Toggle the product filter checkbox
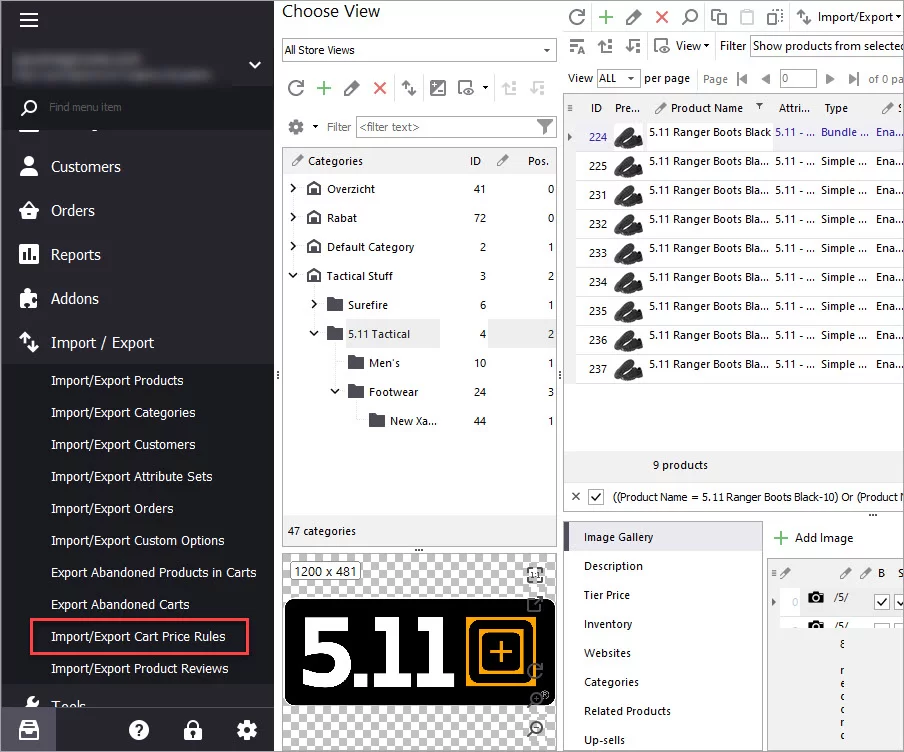The image size is (904, 752). 596,497
